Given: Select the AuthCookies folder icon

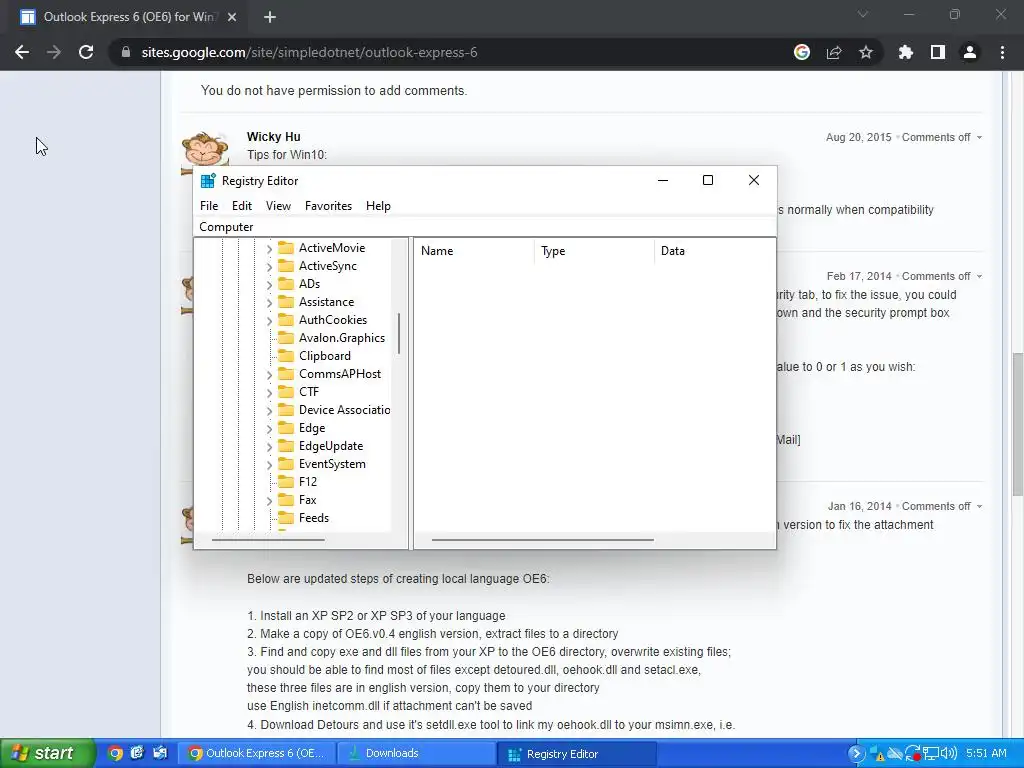Looking at the screenshot, I should 286,319.
